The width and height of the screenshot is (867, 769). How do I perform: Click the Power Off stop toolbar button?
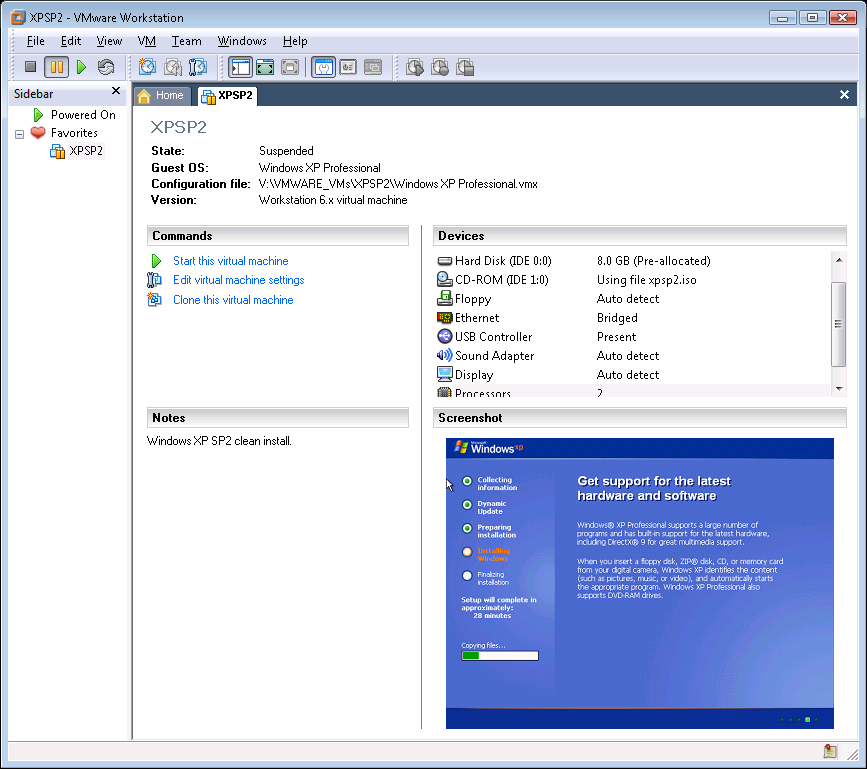[x=30, y=67]
